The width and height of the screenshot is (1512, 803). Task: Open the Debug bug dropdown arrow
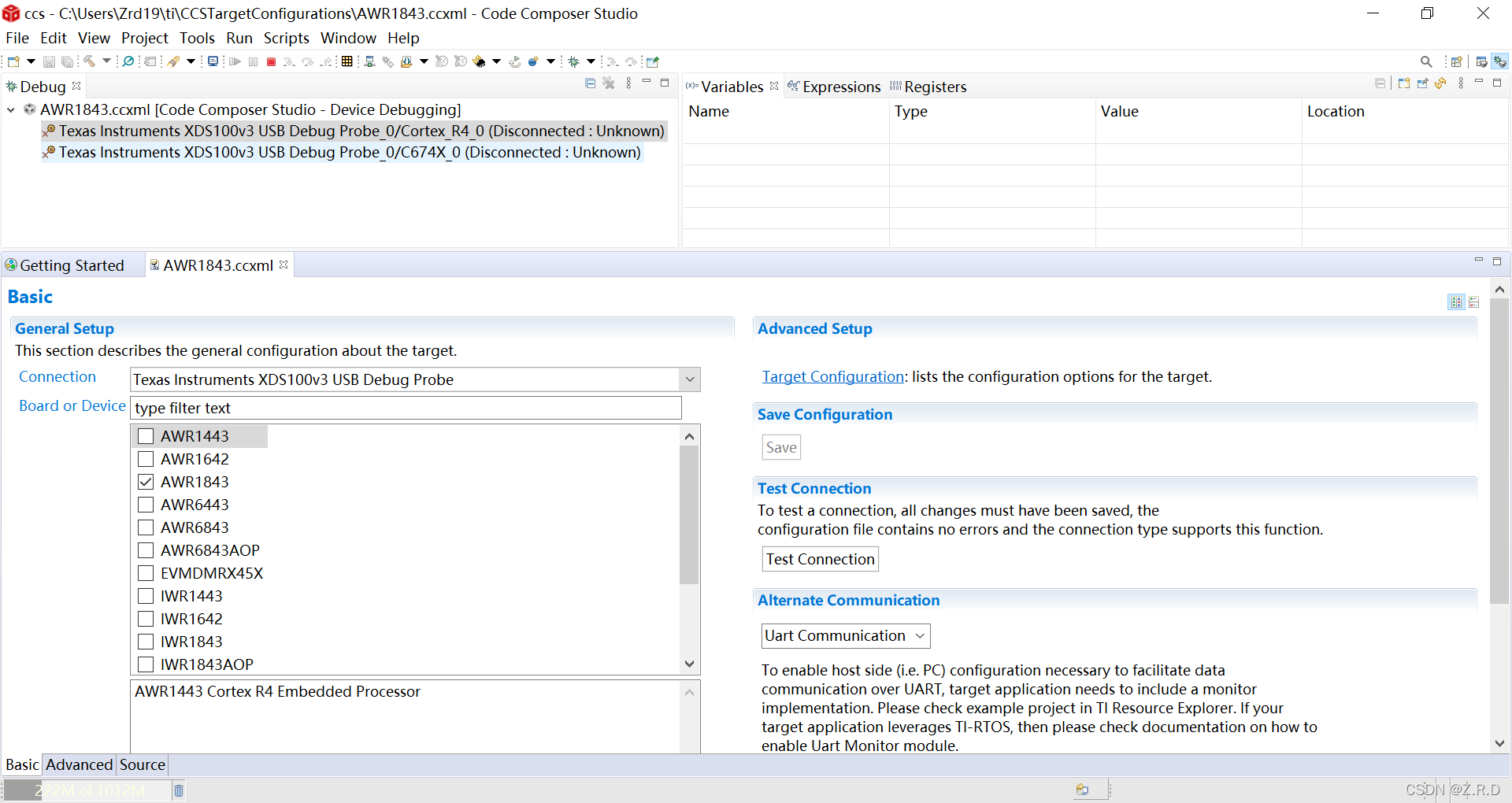point(591,61)
